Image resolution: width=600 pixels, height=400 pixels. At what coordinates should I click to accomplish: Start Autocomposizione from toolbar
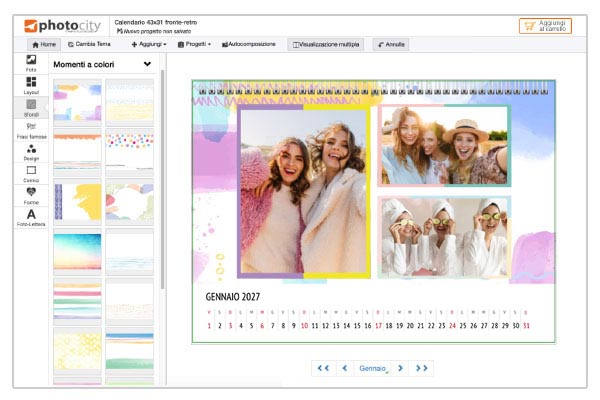(249, 44)
